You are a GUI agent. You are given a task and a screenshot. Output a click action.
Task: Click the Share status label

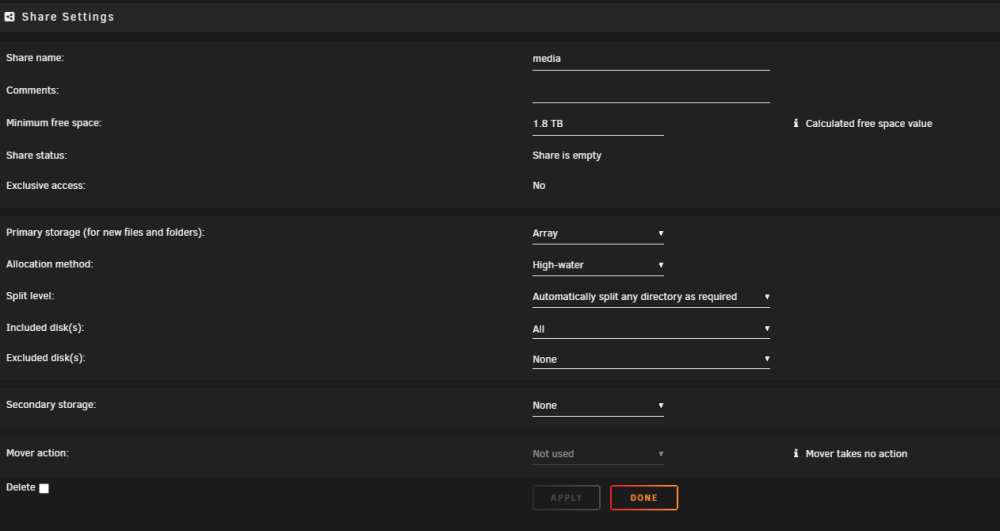36,155
